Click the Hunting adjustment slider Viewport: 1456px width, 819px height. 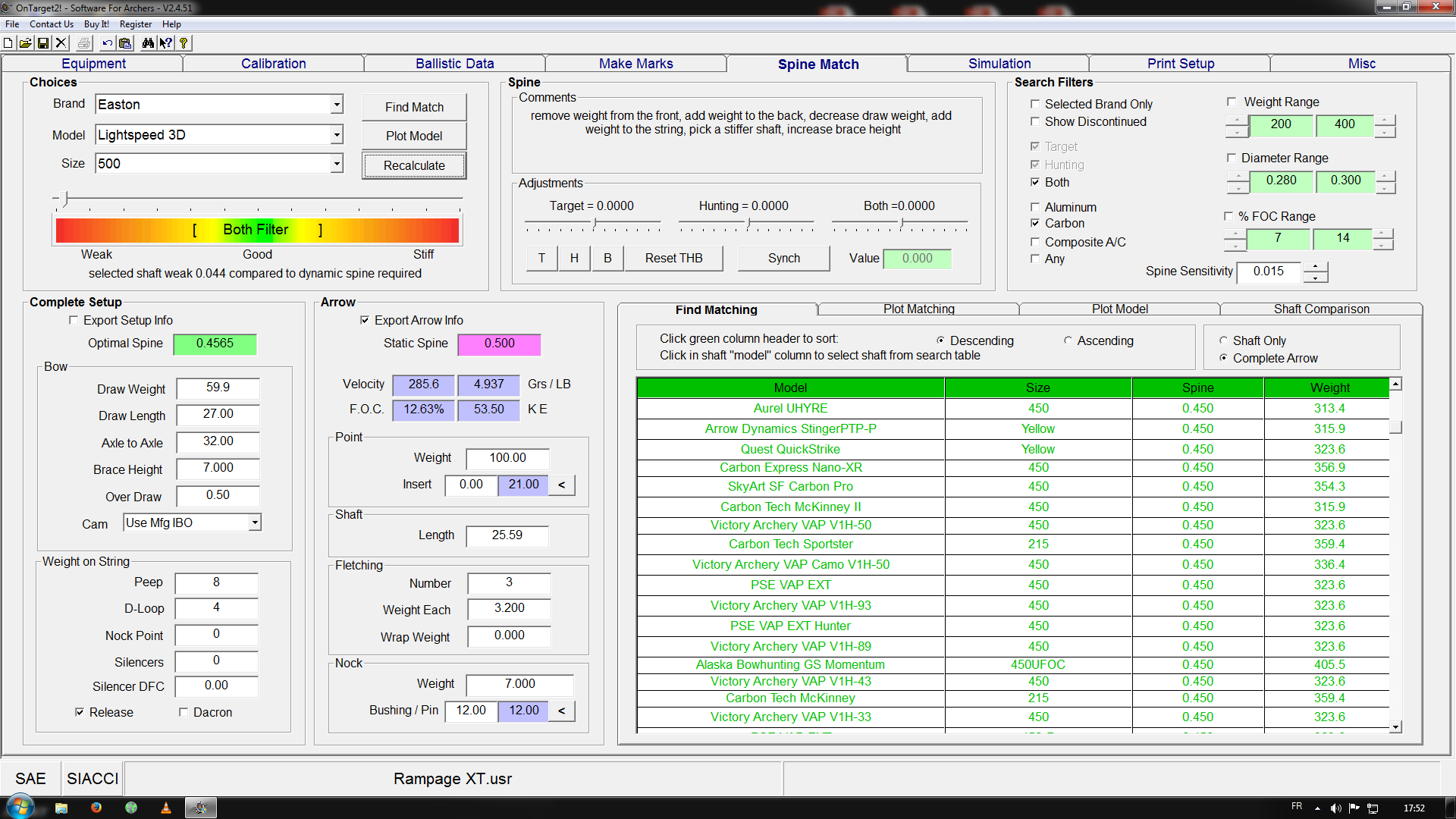748,224
